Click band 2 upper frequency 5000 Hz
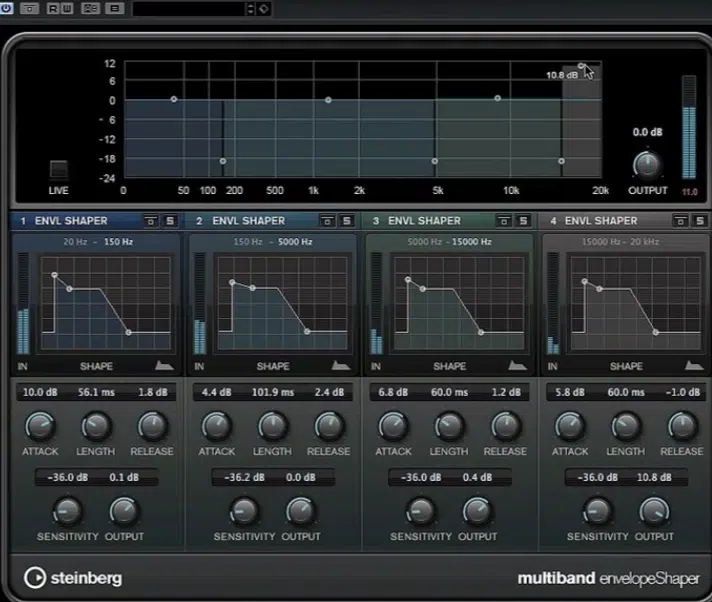Screen dimensions: 712x602 [295, 242]
